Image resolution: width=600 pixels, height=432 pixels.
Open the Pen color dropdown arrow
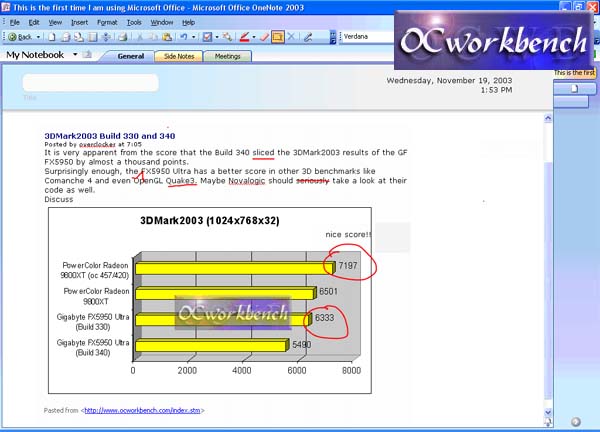[x=254, y=37]
